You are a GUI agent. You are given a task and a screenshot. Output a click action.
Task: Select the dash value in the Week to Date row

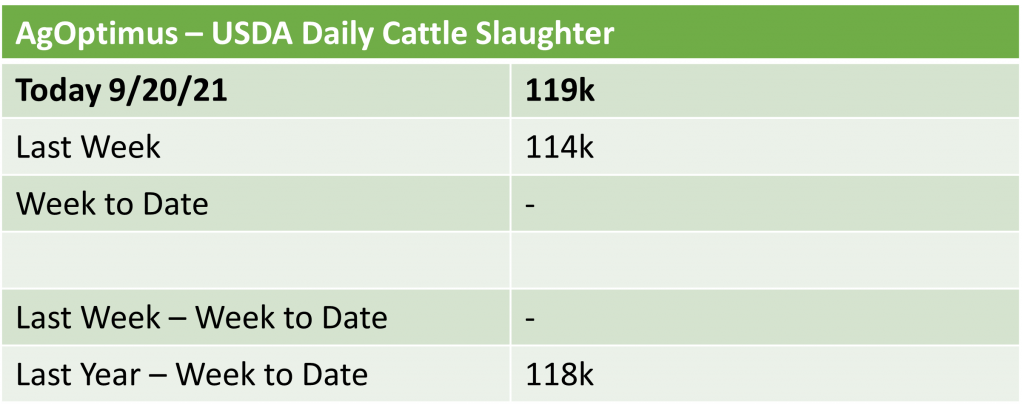tap(531, 204)
